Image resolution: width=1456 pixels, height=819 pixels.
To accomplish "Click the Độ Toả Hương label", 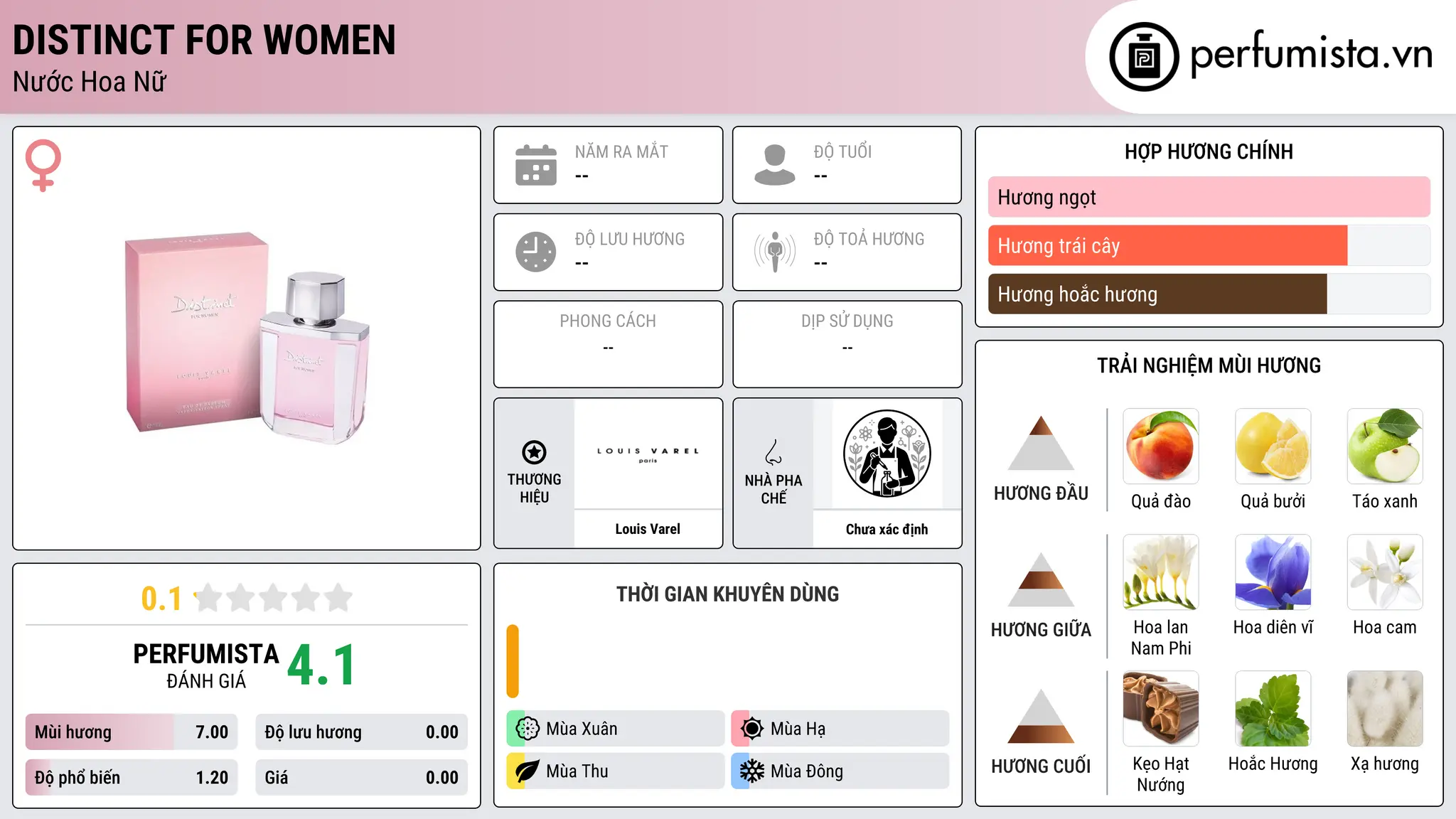I will [x=869, y=239].
